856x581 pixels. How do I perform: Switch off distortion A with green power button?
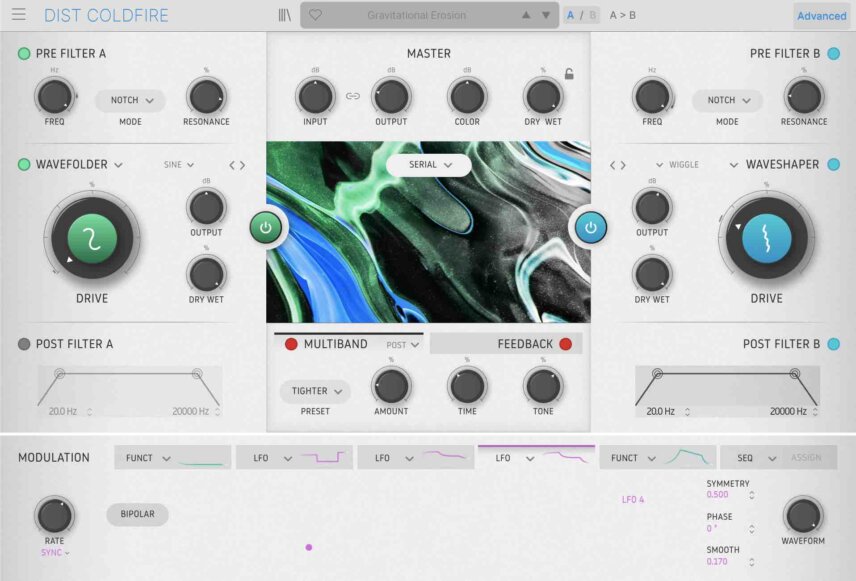(266, 227)
